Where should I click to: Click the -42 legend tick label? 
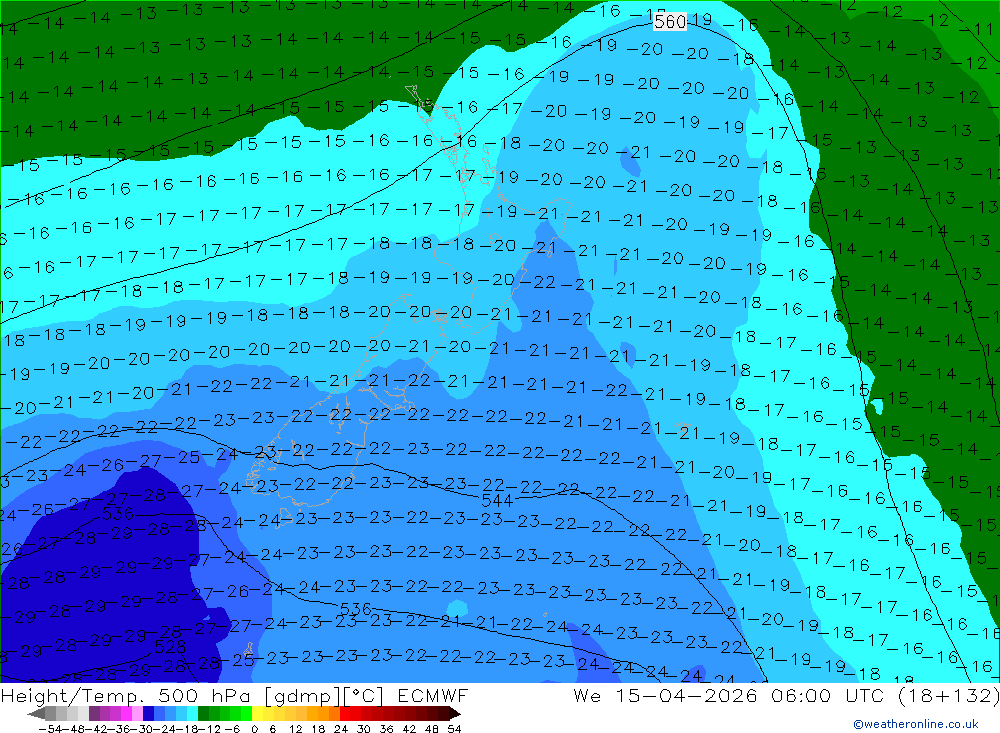(97, 729)
